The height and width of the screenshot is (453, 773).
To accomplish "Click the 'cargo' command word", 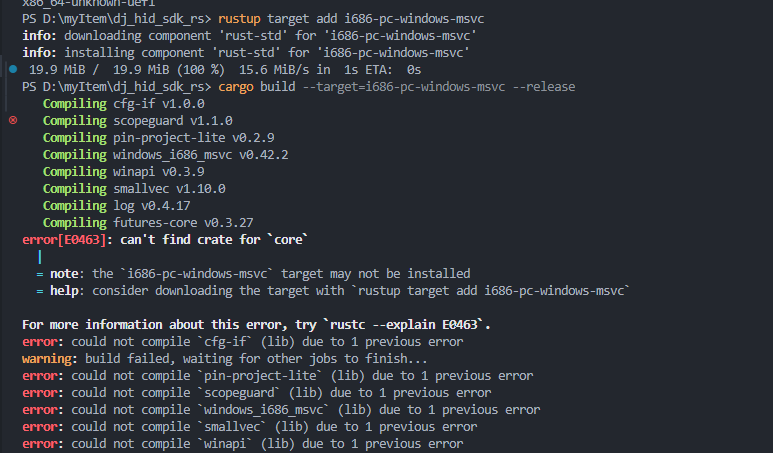I will [x=238, y=87].
